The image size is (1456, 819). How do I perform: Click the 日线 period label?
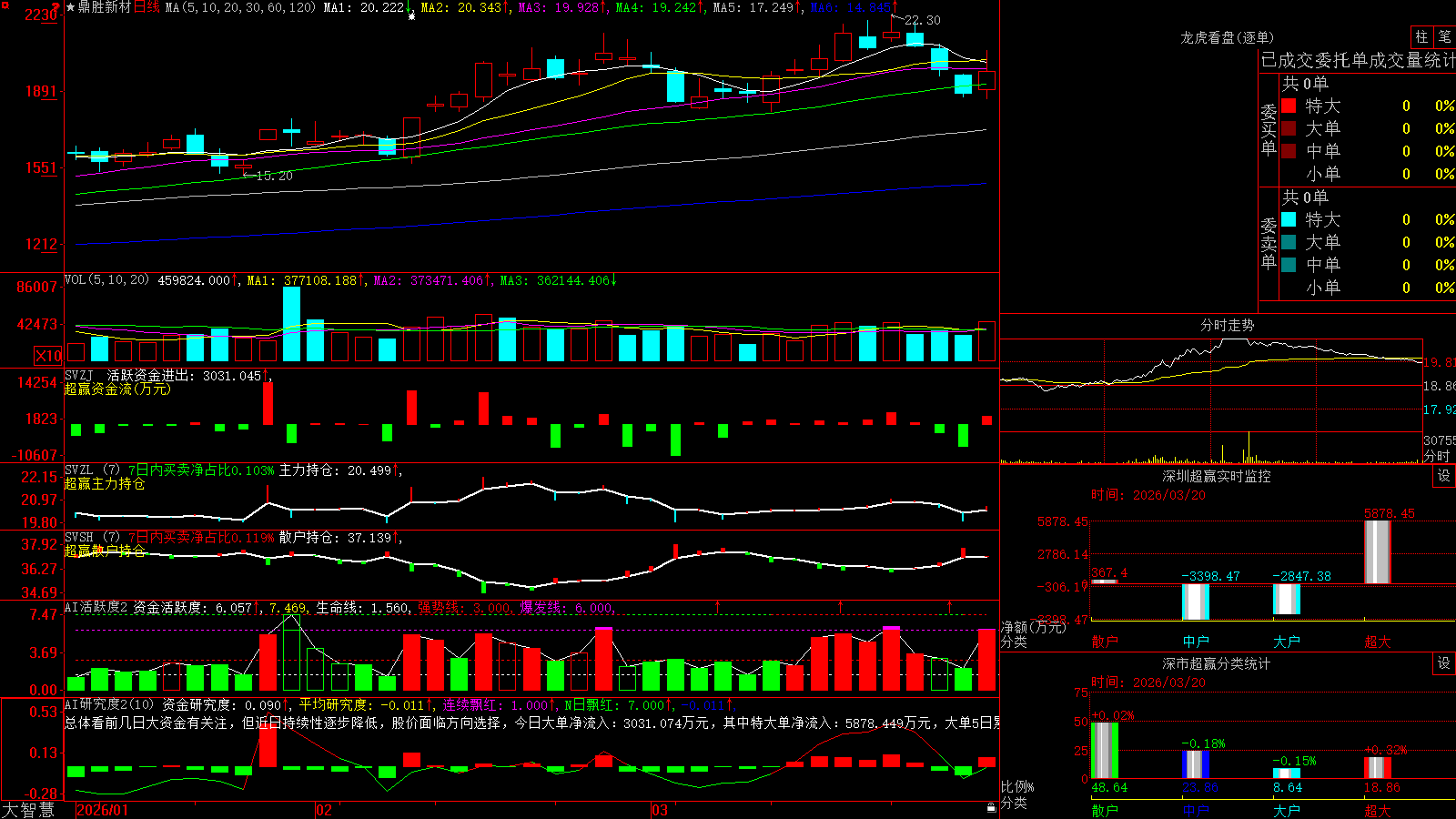[x=147, y=7]
